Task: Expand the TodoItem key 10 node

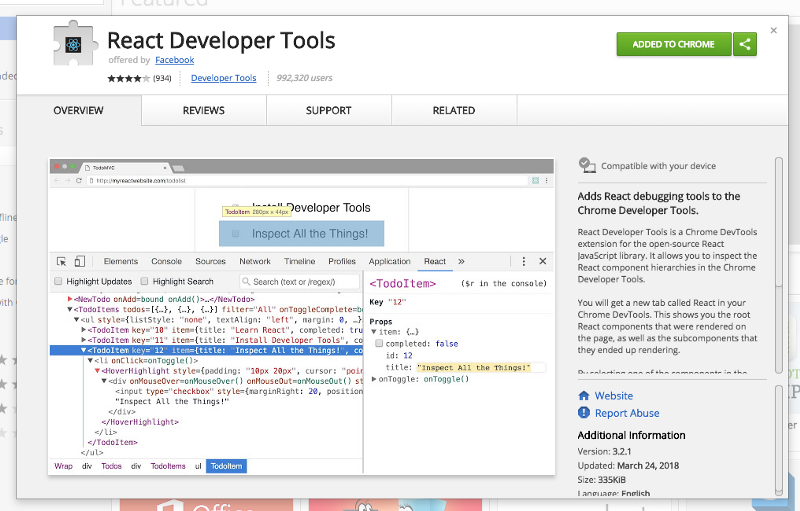Action: [x=84, y=329]
